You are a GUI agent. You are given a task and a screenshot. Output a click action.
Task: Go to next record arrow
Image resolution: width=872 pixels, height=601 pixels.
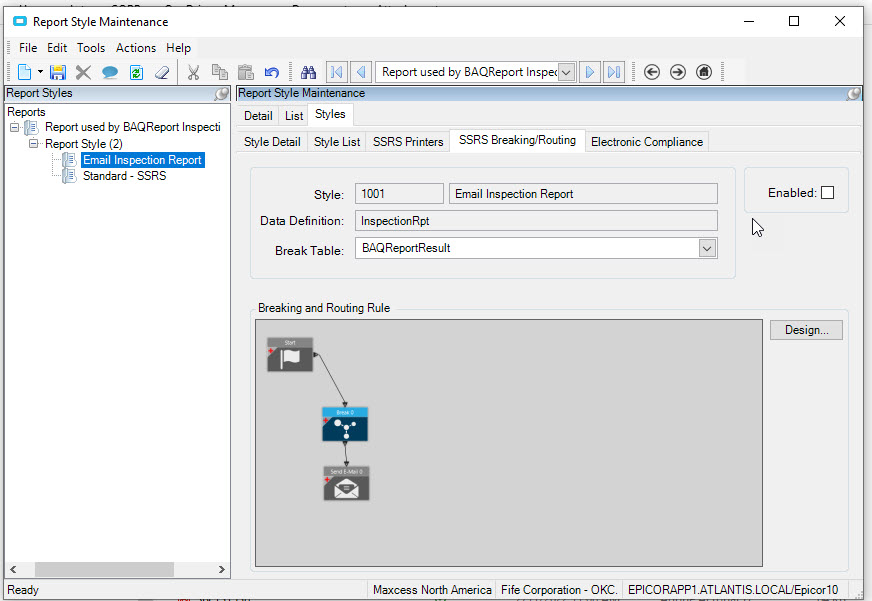[x=590, y=72]
